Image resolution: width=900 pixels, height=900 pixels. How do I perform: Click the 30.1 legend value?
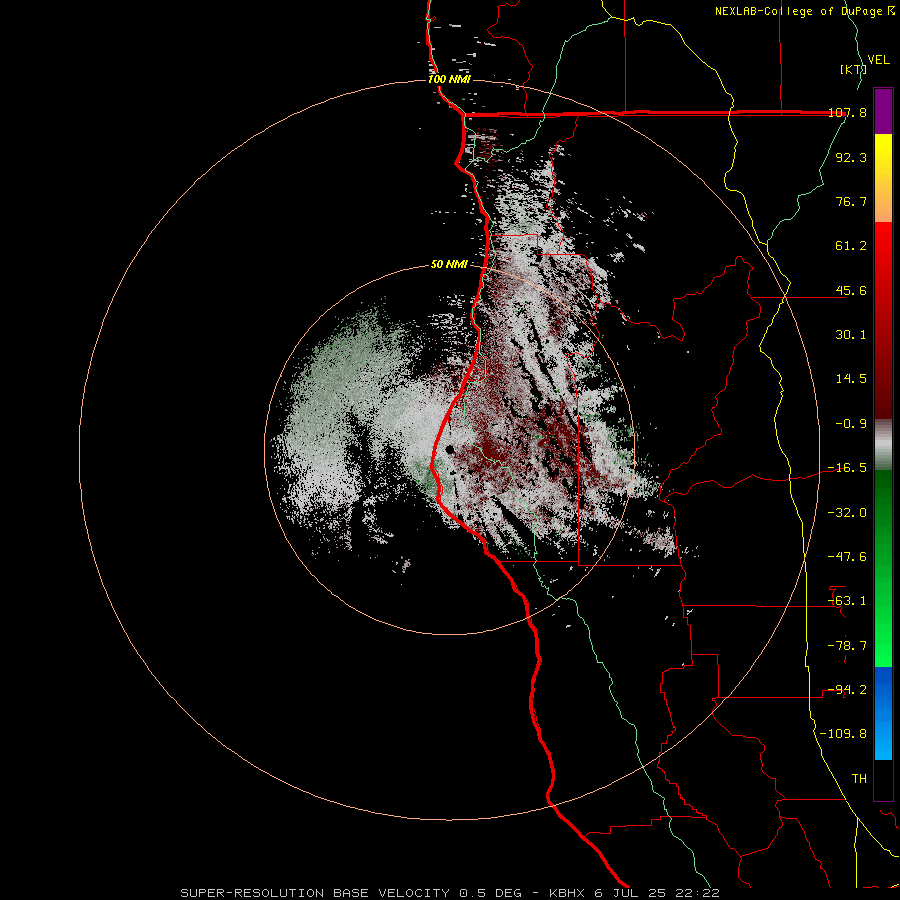(851, 335)
